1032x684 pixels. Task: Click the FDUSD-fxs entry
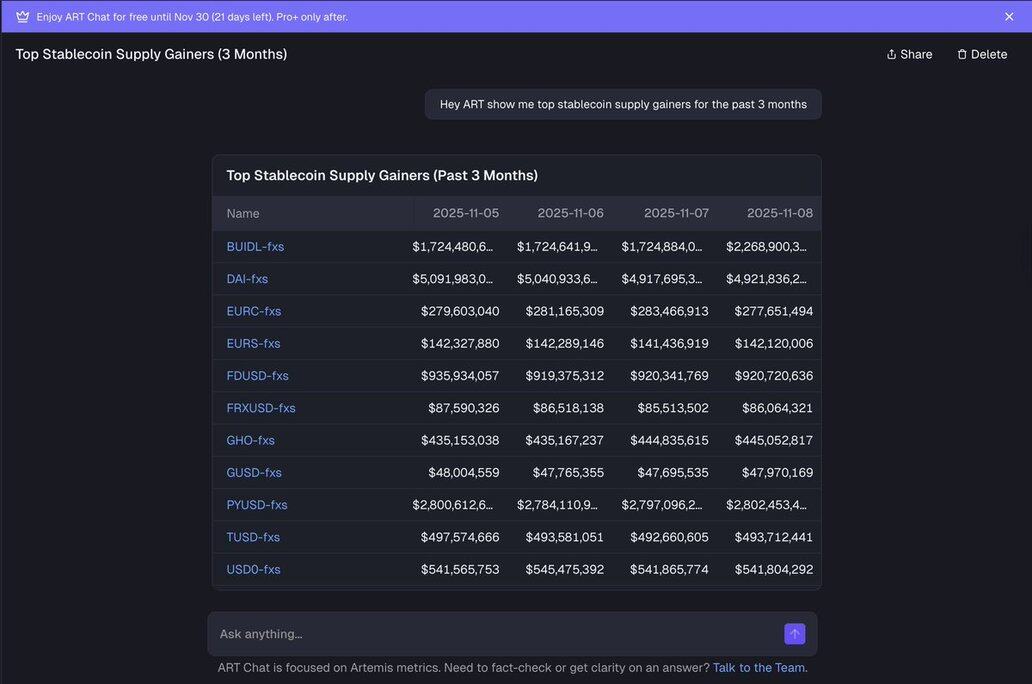pyautogui.click(x=257, y=376)
